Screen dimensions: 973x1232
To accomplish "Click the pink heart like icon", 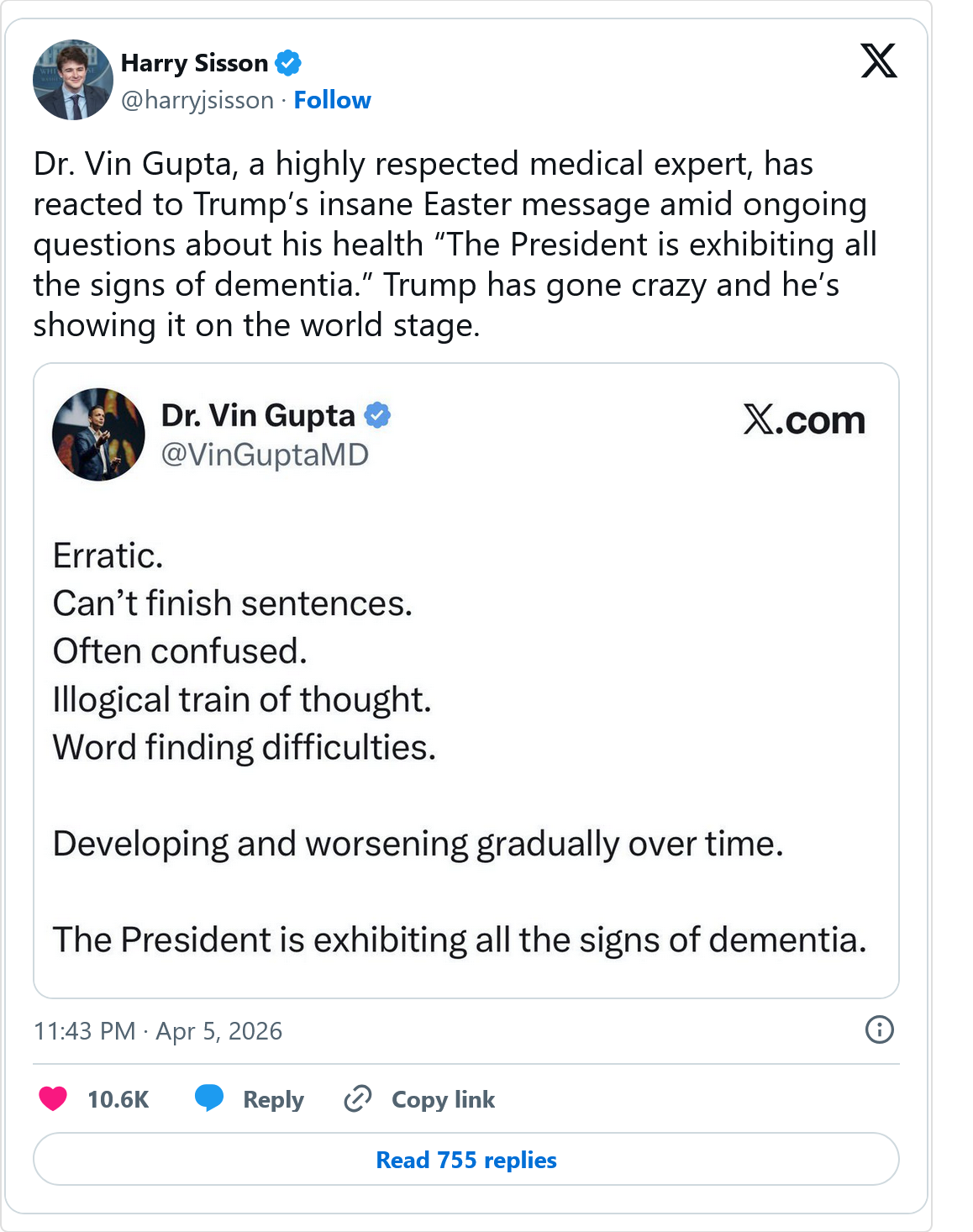I will pos(53,1098).
